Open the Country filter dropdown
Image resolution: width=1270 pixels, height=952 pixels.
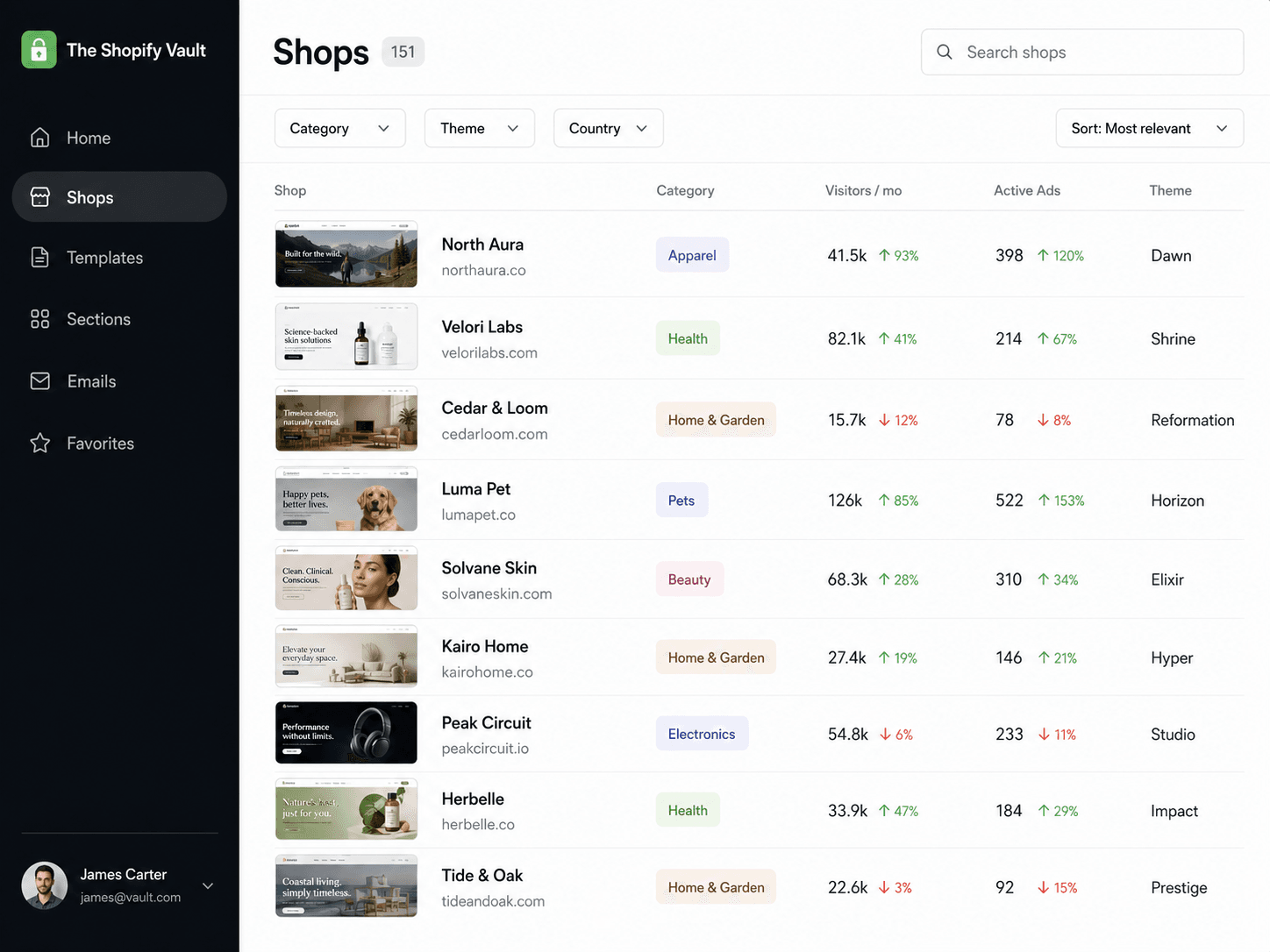pos(608,128)
